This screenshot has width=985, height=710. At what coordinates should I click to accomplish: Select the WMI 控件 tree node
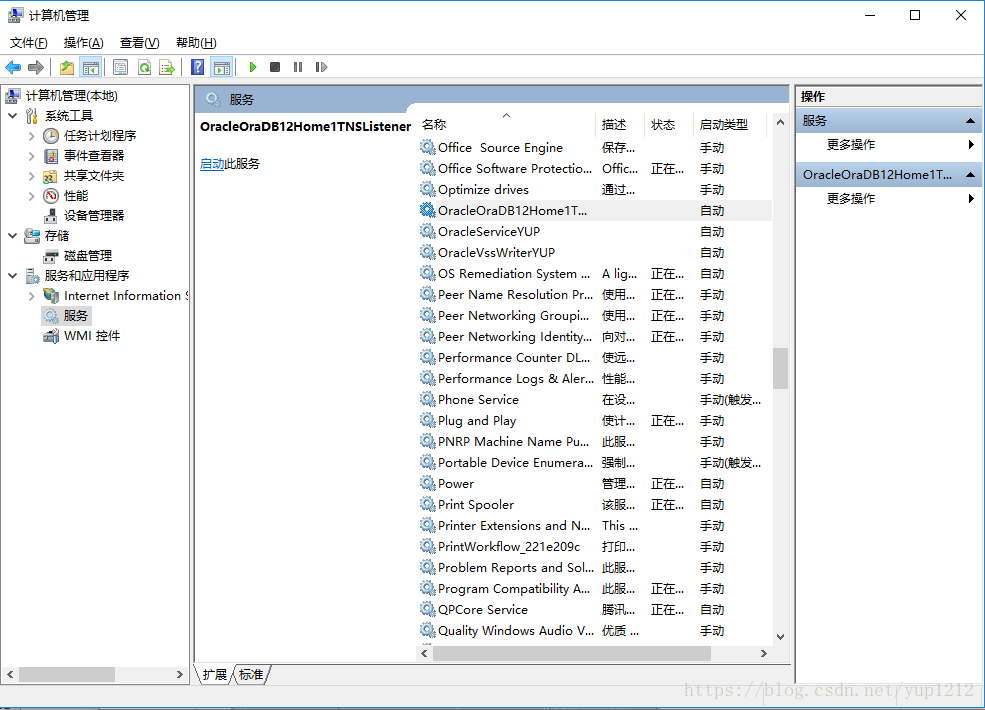(92, 336)
